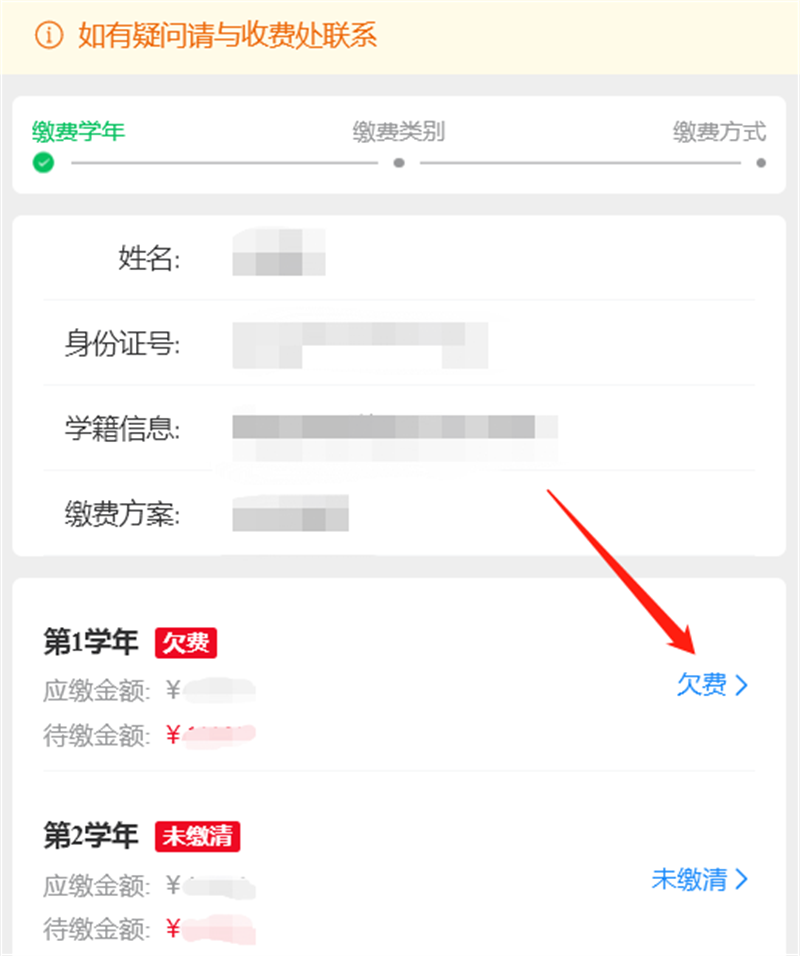Click the gray step dot under 缴费方式
The height and width of the screenshot is (956, 800).
pos(760,163)
